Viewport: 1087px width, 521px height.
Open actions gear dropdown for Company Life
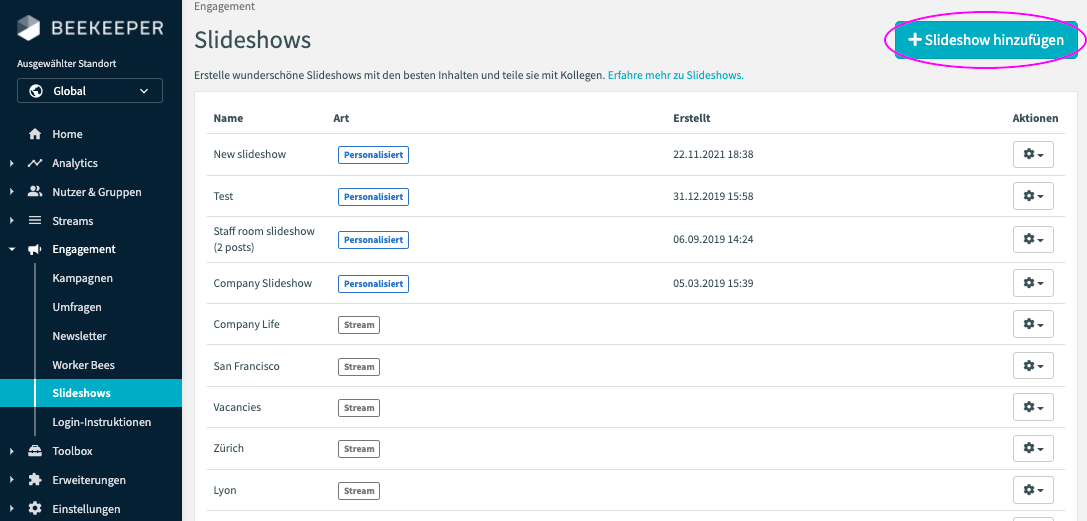point(1033,325)
